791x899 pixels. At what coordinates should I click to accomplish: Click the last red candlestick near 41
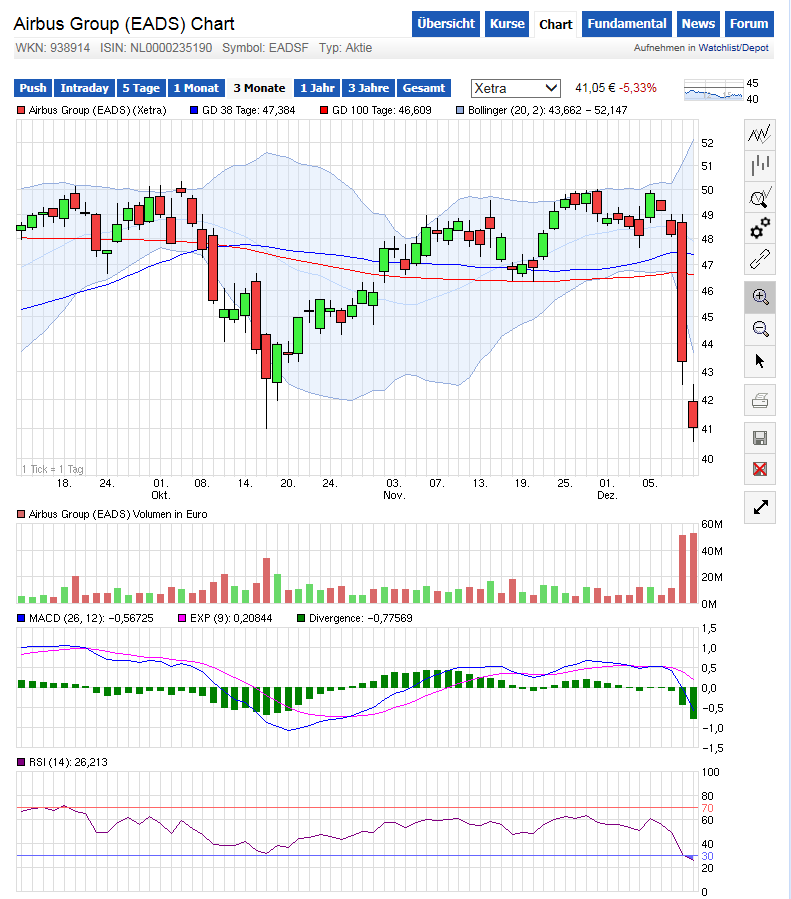pos(693,414)
